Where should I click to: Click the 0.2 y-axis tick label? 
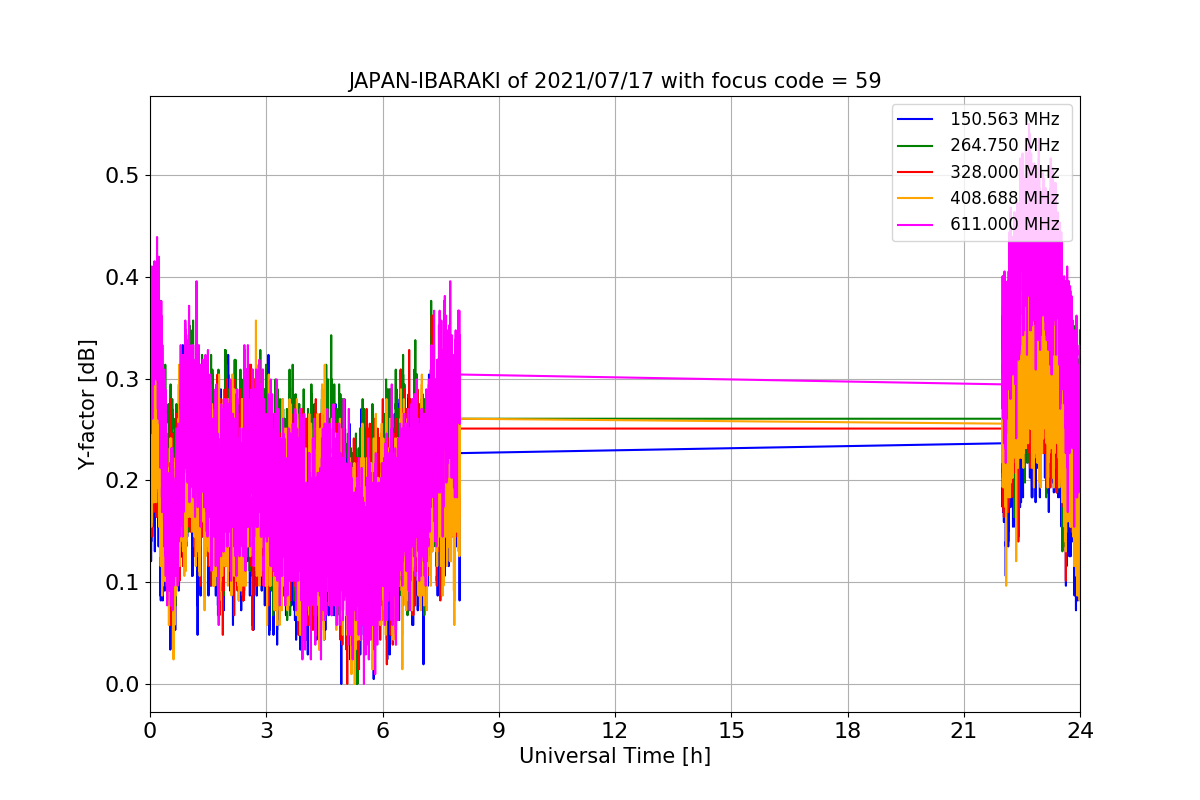(122, 481)
